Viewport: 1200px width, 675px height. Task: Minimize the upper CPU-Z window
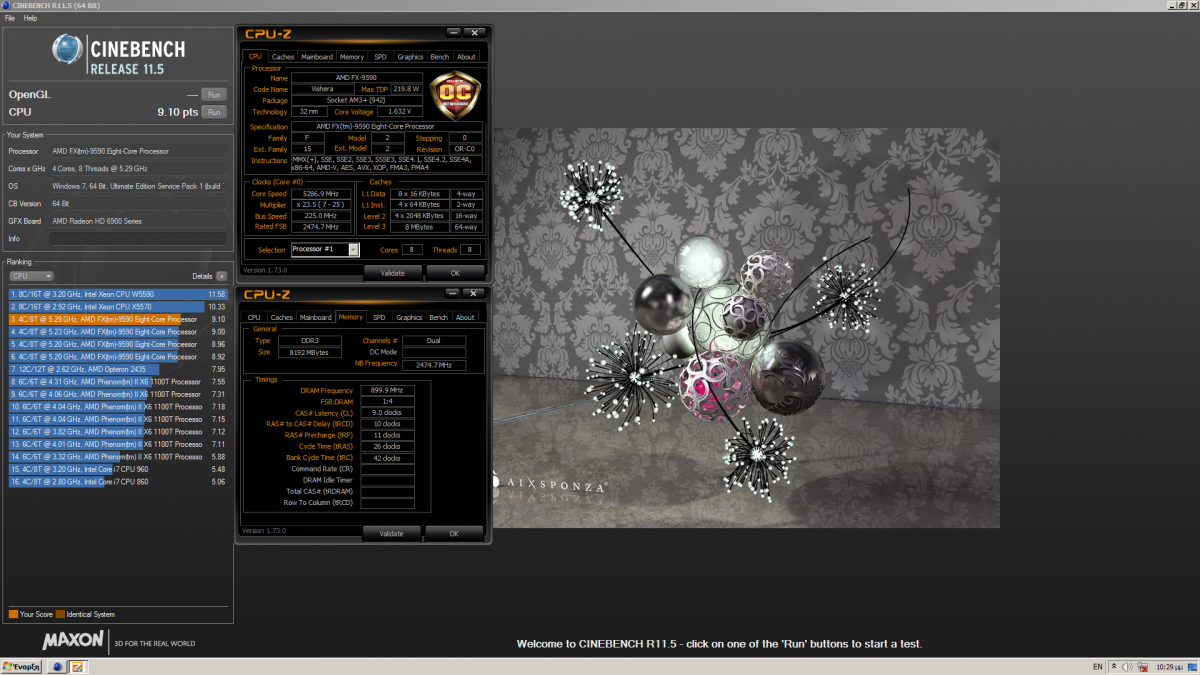click(454, 33)
